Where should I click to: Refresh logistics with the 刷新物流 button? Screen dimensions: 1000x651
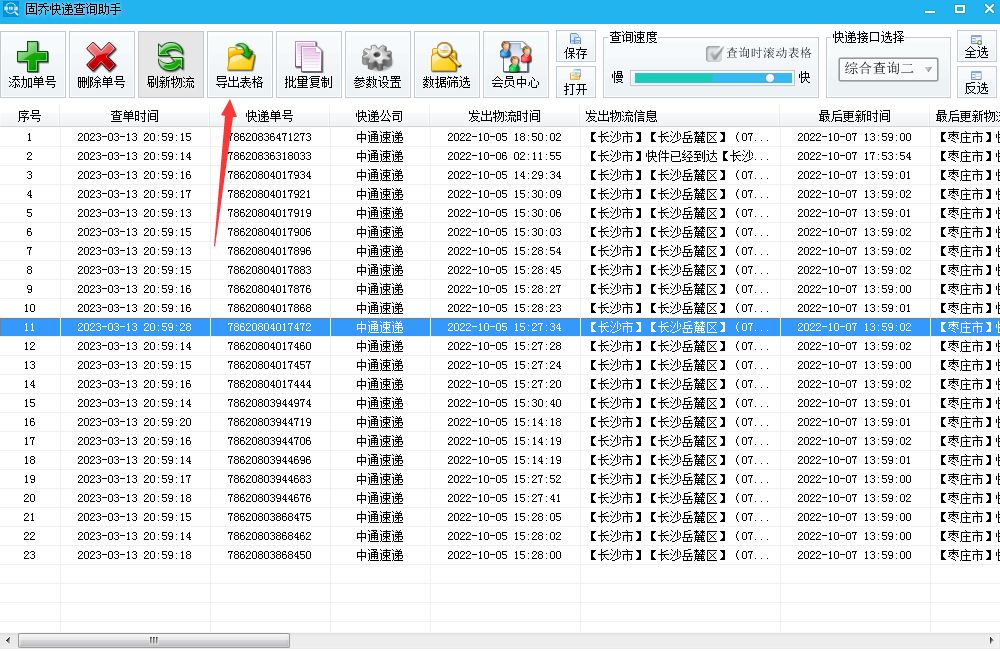pyautogui.click(x=170, y=65)
